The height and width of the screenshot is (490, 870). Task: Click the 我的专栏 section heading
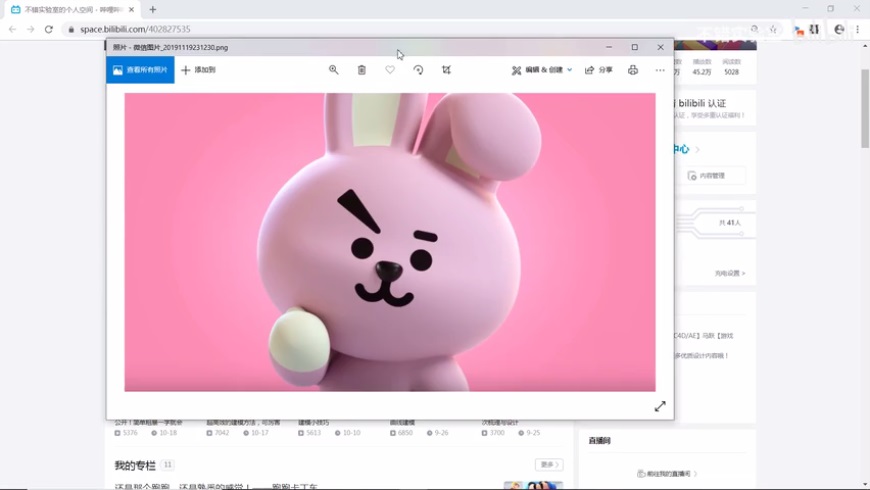point(135,465)
